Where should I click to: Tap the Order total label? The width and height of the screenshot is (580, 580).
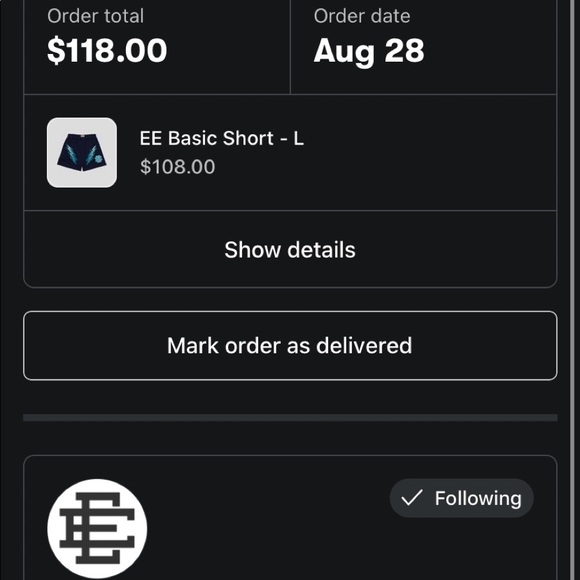(x=95, y=16)
